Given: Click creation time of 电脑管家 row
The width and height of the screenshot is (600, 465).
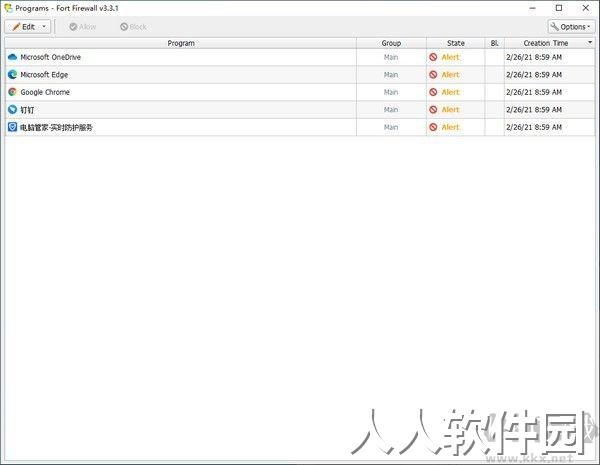Looking at the screenshot, I should [x=534, y=127].
